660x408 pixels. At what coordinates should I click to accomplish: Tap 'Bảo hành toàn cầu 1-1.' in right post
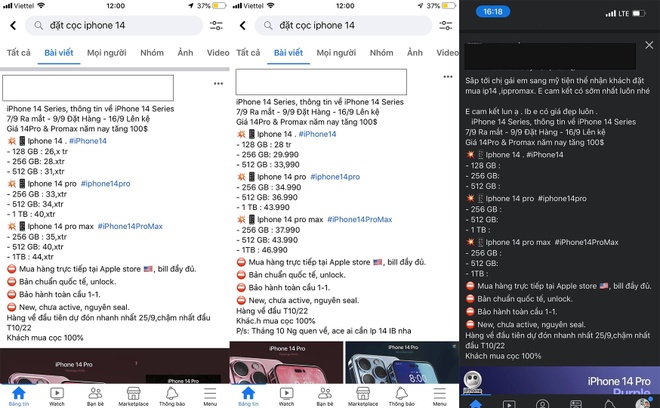(517, 312)
